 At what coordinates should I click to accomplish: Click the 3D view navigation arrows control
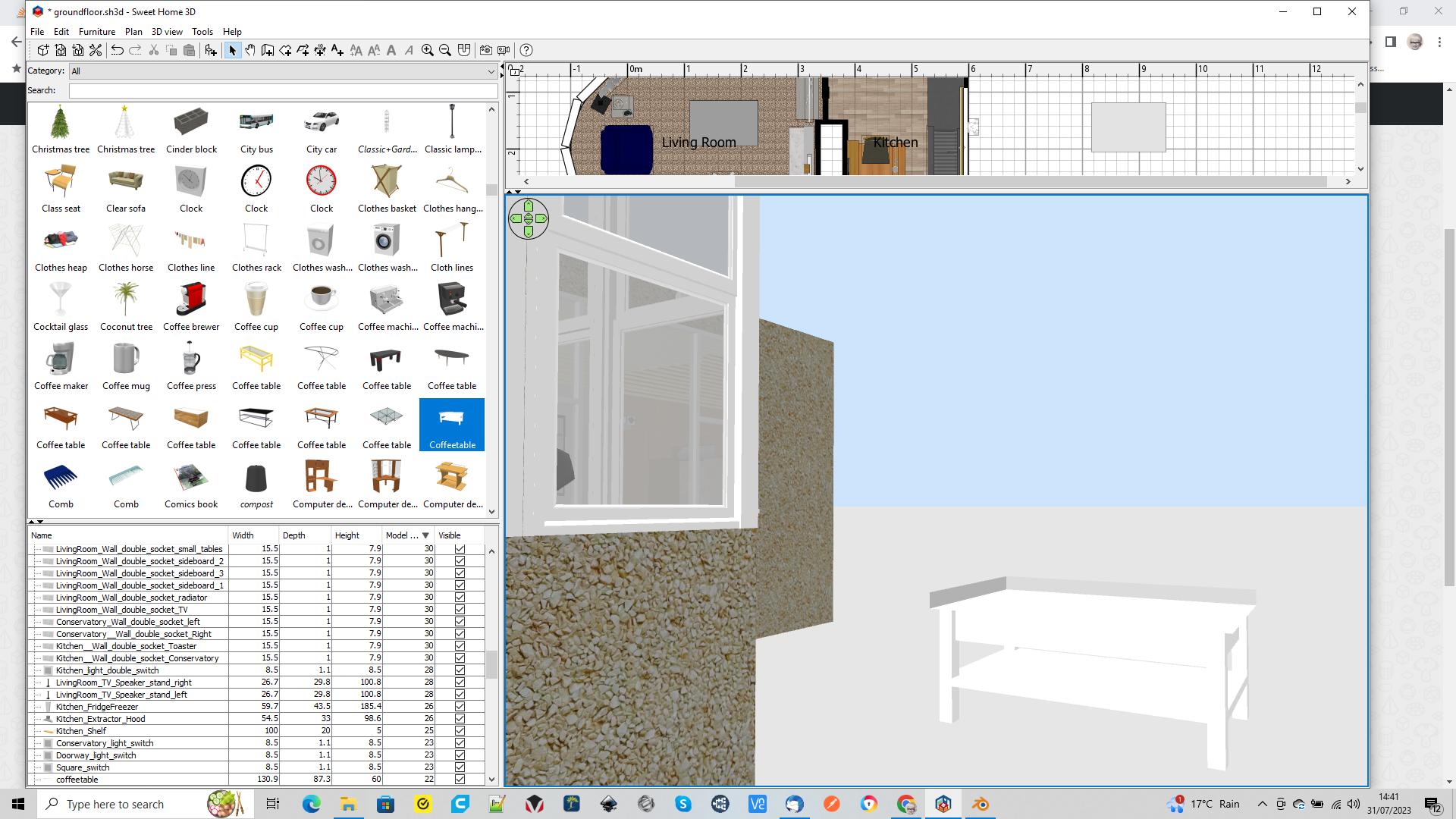pyautogui.click(x=529, y=218)
